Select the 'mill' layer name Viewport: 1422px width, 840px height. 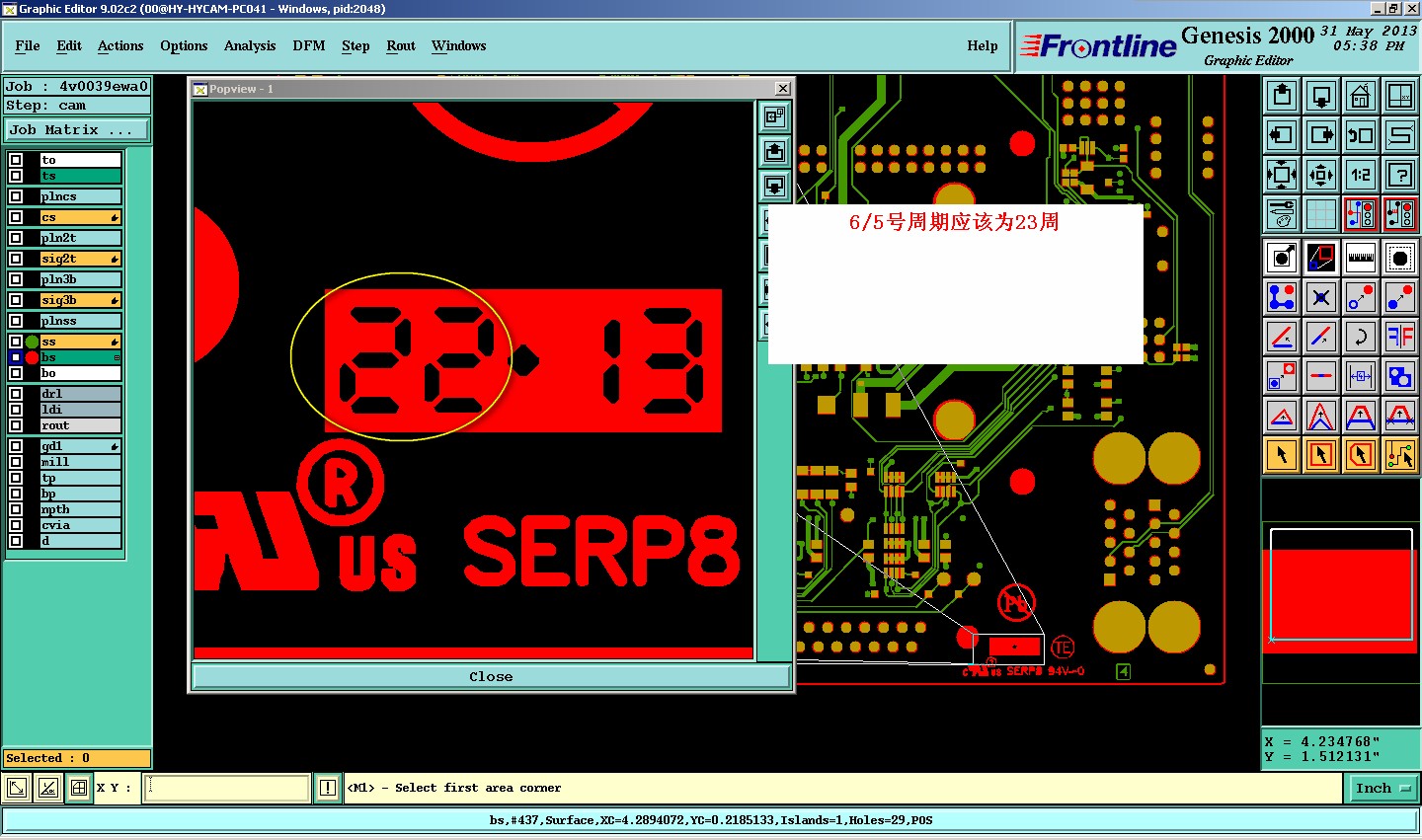(x=81, y=462)
